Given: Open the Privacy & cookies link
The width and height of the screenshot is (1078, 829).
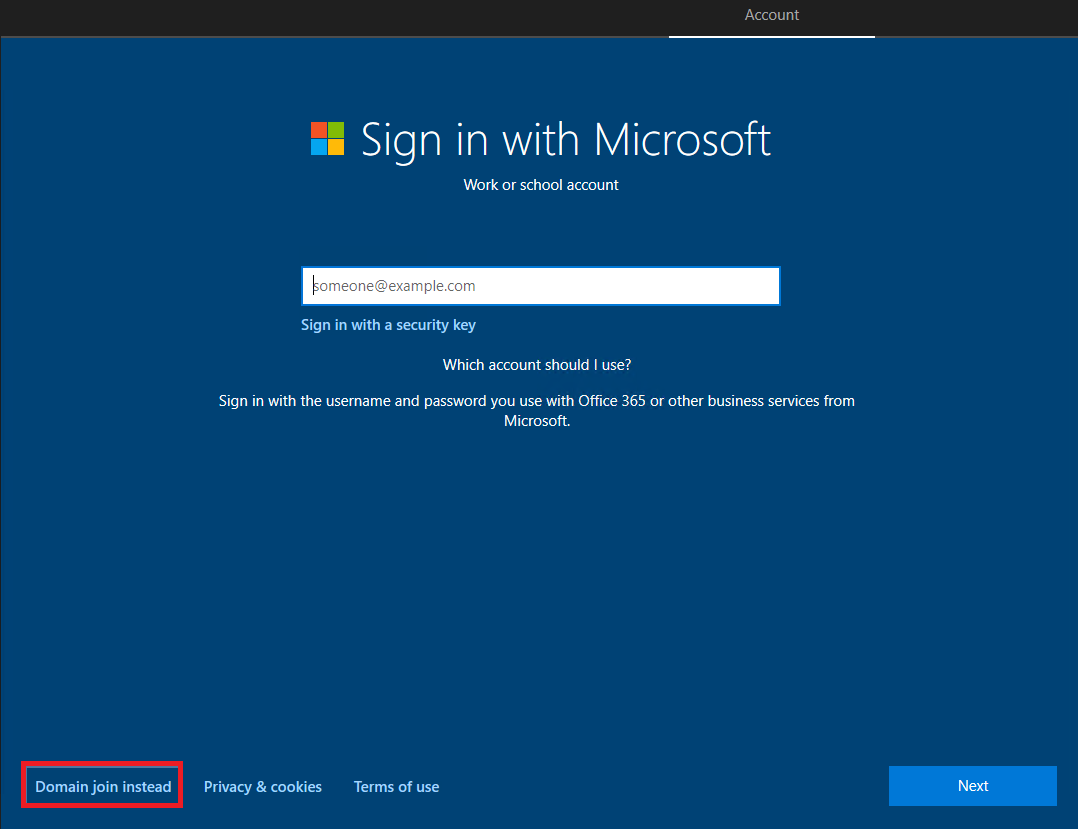Looking at the screenshot, I should tap(263, 787).
